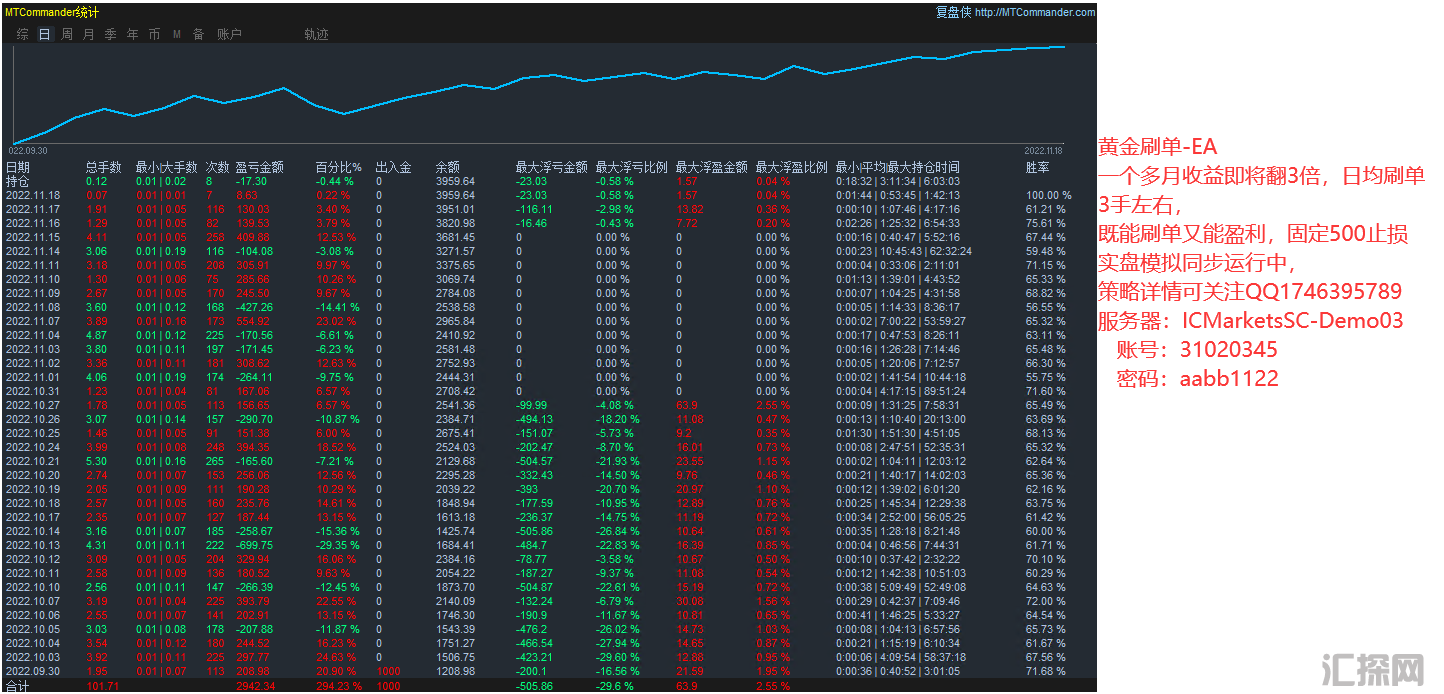1444x694 pixels.
Task: Click the 合计 totals row
Action: click(x=18, y=686)
